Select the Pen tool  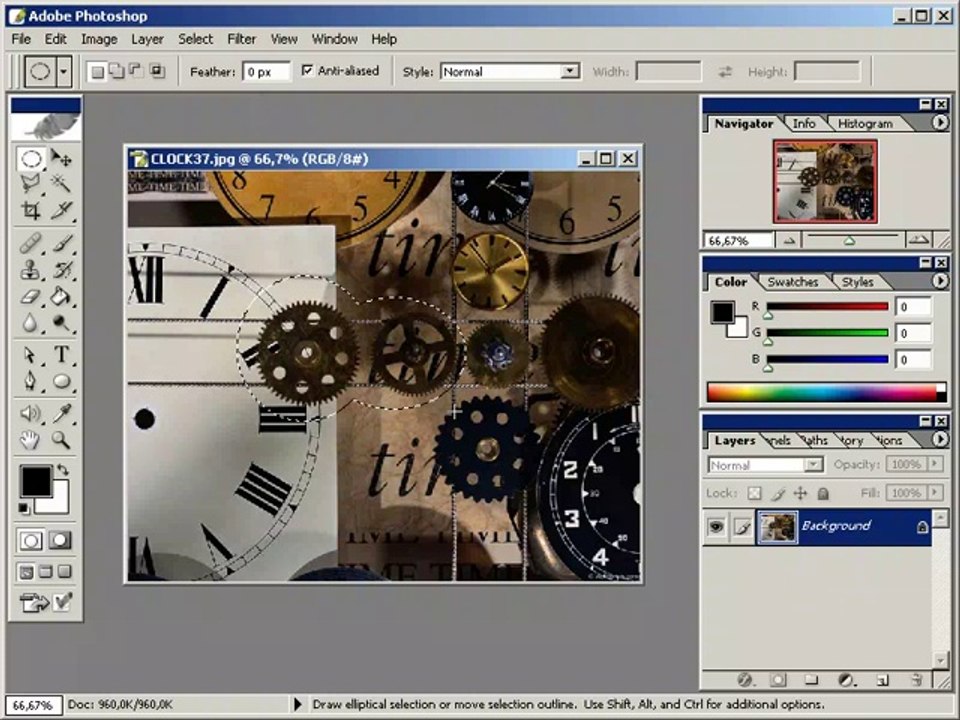click(31, 381)
